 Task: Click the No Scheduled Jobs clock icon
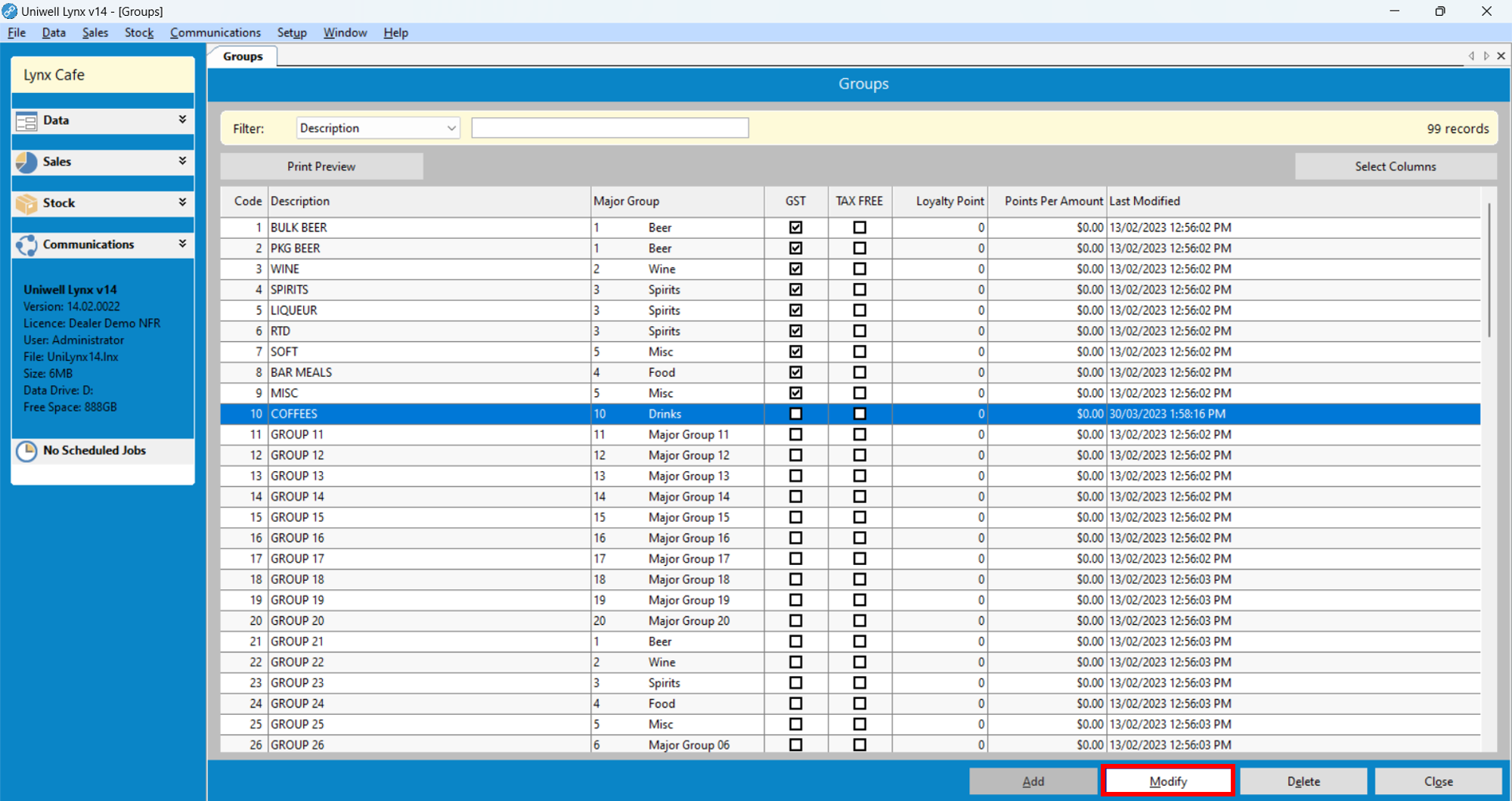pyautogui.click(x=26, y=451)
